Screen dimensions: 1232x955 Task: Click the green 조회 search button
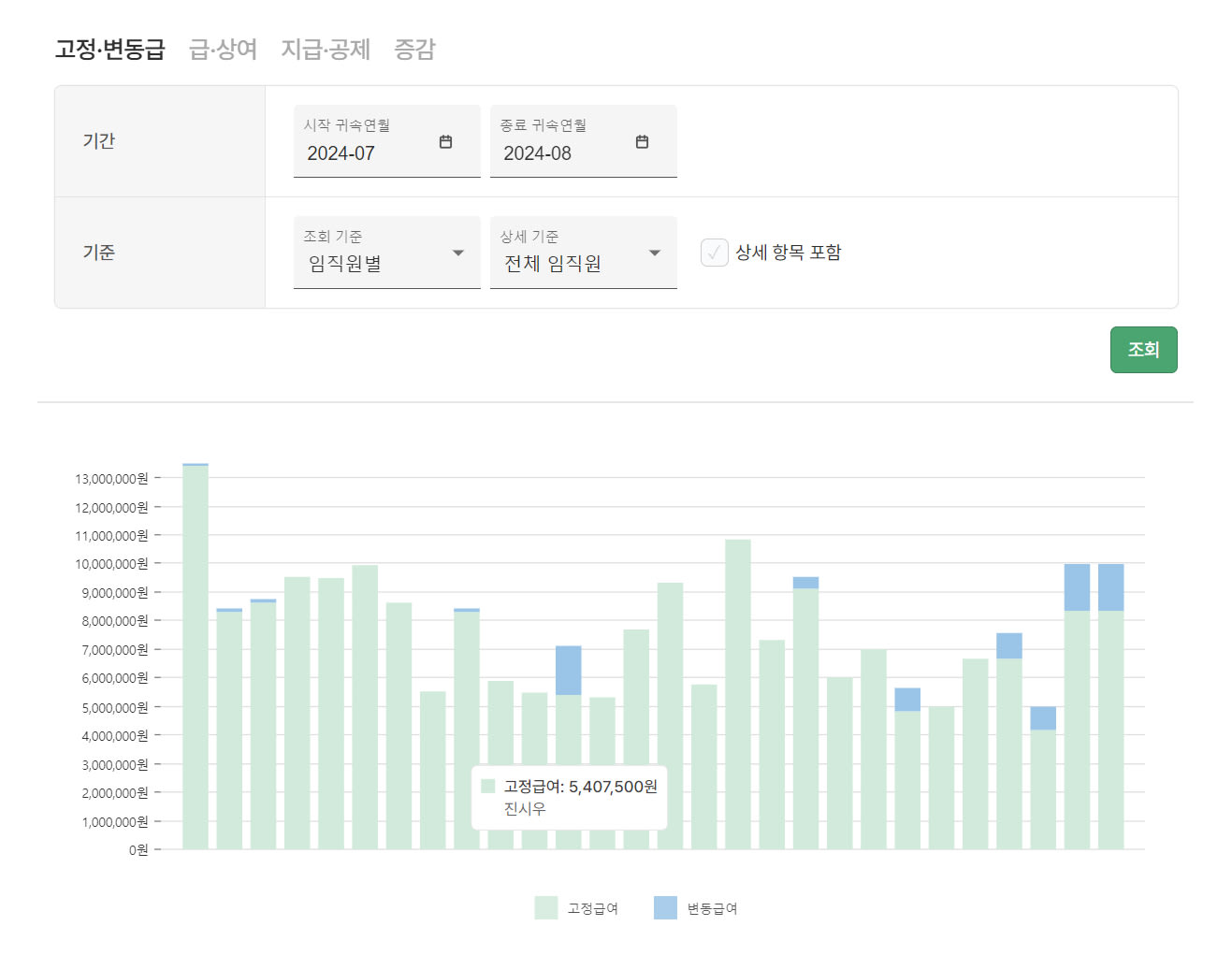(x=1143, y=350)
